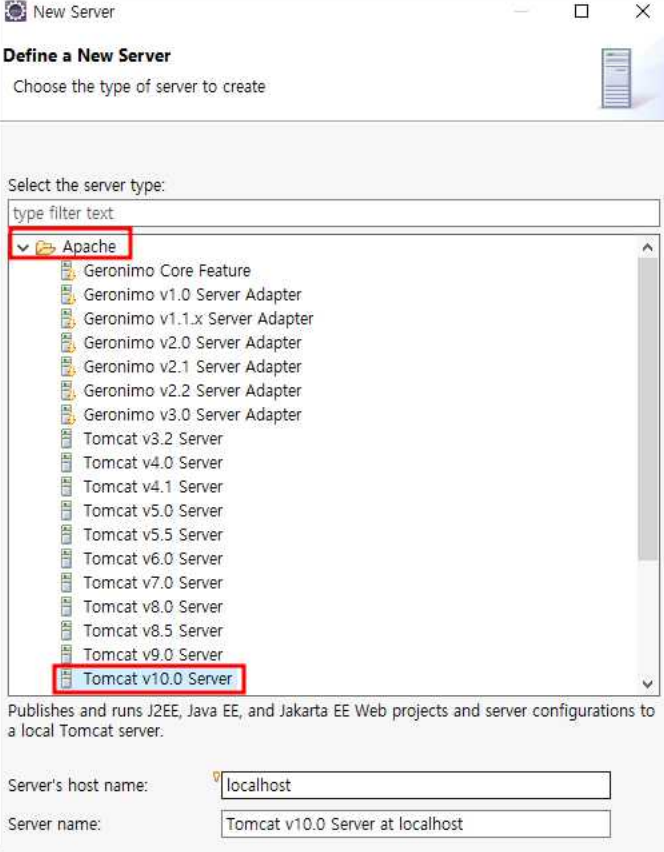
Task: Click the Geronimo v3.0 Server Adapter icon
Action: [x=67, y=415]
